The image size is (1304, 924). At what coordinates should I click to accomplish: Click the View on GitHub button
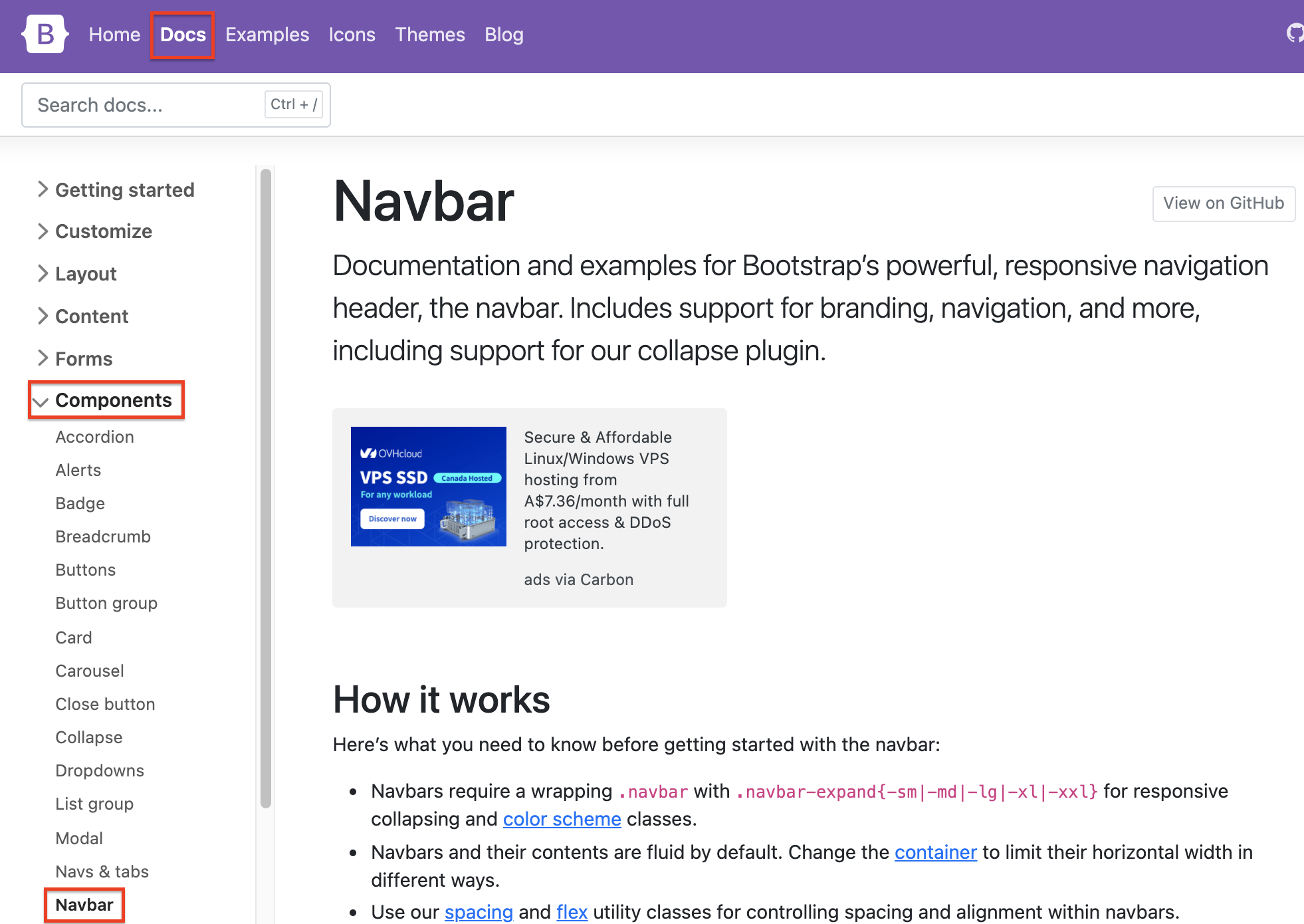coord(1223,203)
